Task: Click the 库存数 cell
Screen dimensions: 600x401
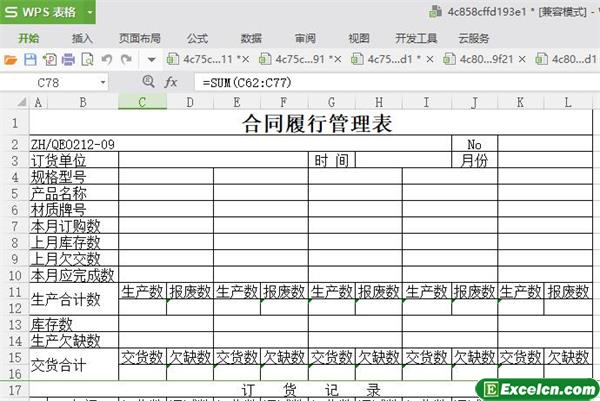Action: (74, 324)
